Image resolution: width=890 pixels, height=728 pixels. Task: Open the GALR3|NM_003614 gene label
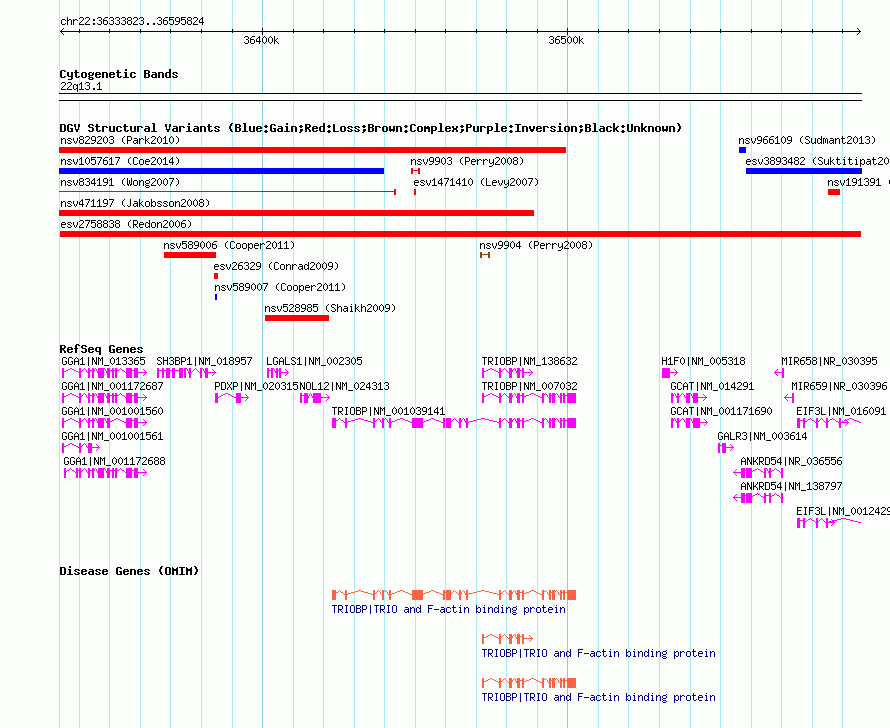click(762, 436)
